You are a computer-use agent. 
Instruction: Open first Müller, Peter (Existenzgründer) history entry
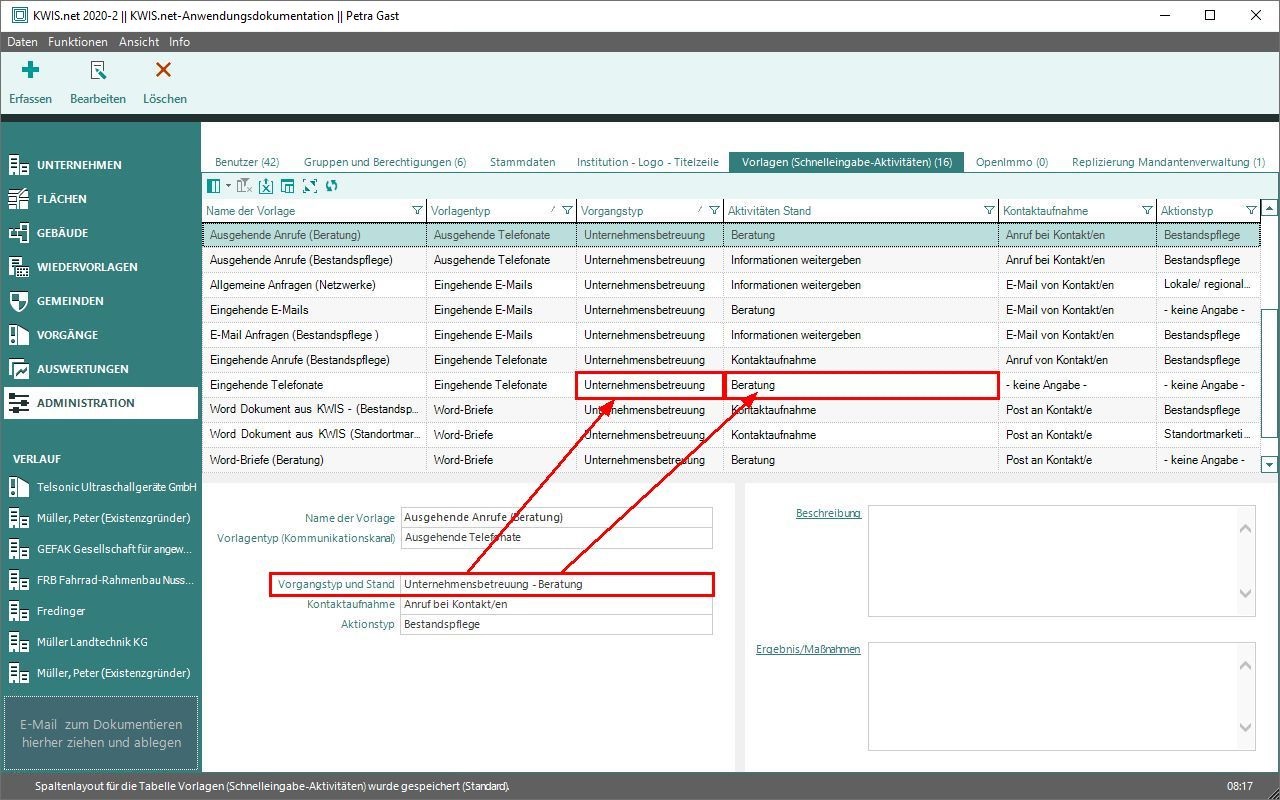point(100,518)
